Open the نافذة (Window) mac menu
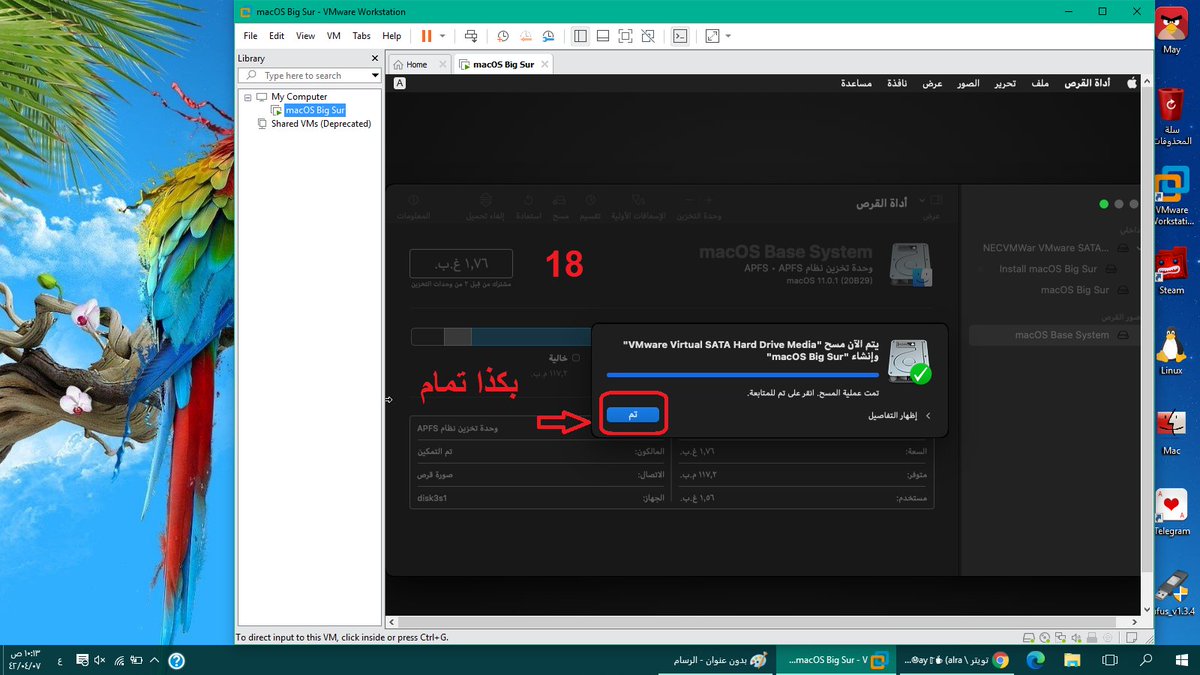The width and height of the screenshot is (1200, 675). [x=897, y=83]
